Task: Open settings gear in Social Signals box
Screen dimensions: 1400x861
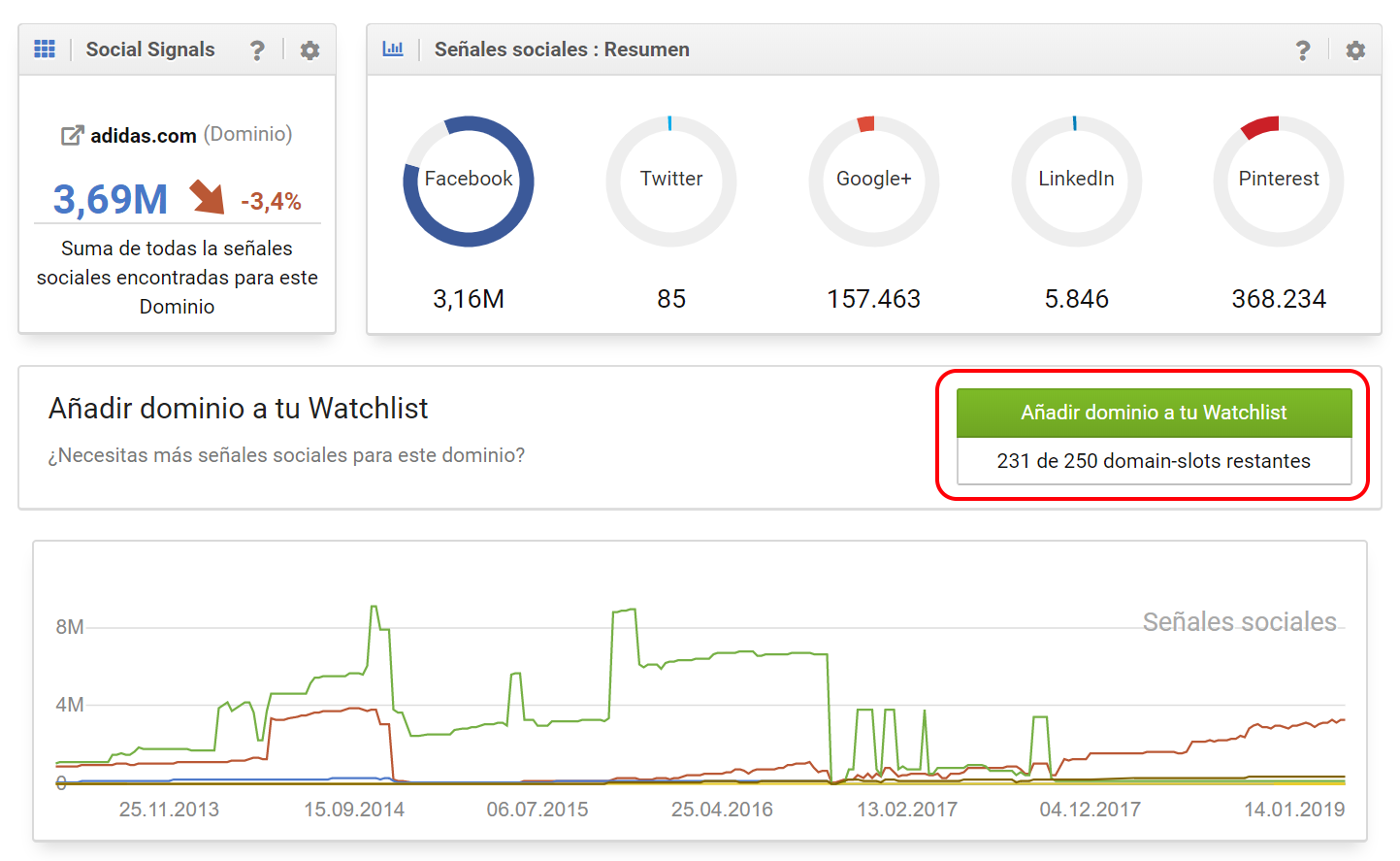Action: [309, 50]
